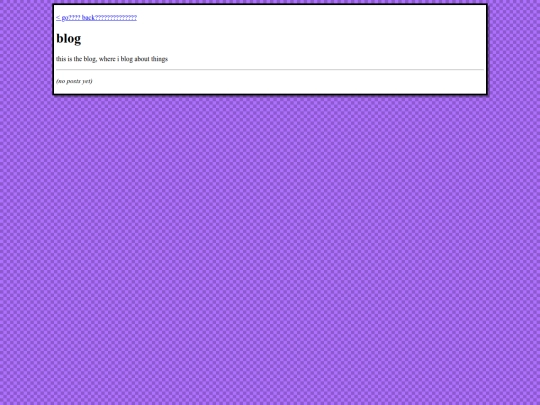Select the "blog" heading text
The width and height of the screenshot is (540, 405).
click(69, 38)
